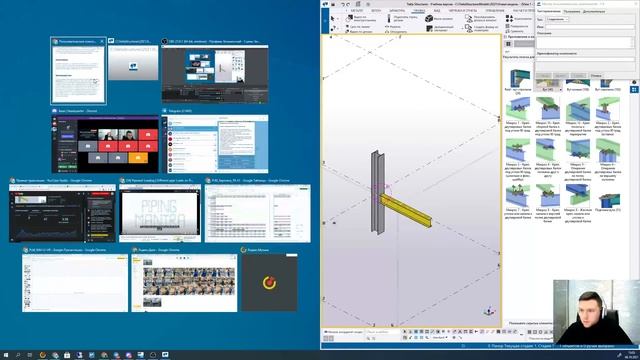640x360 pixels.
Task: Open Task View from the taskbar
Action: point(30,355)
